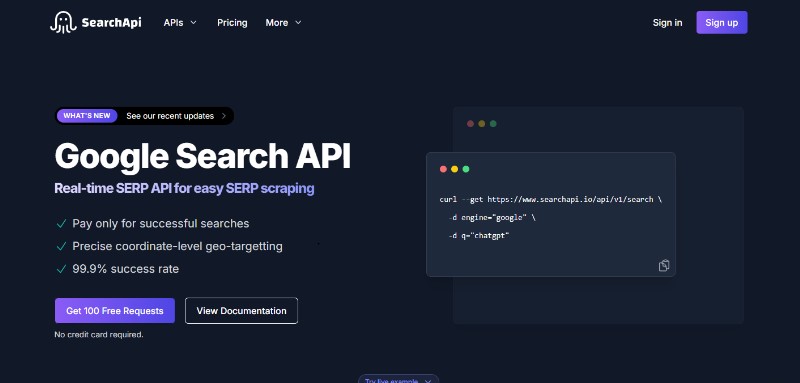The height and width of the screenshot is (383, 800).
Task: Click the q="chatgpt" code line
Action: click(x=479, y=236)
